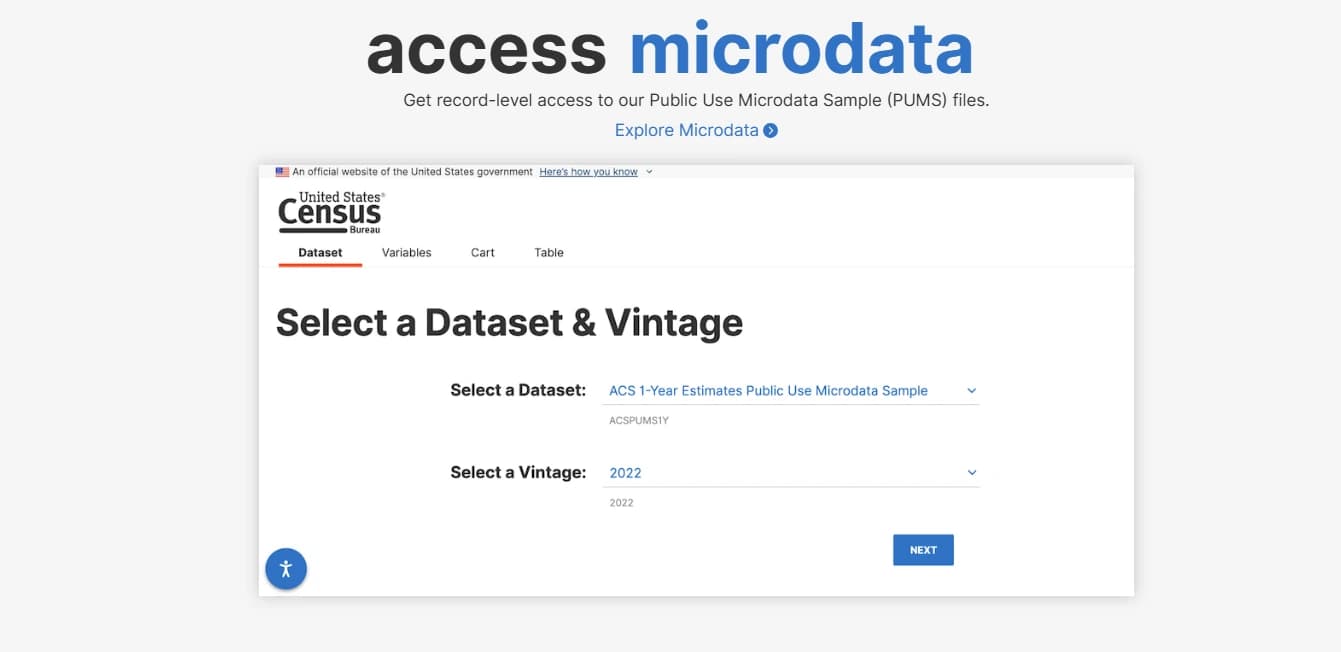Image resolution: width=1341 pixels, height=652 pixels.
Task: Click the "access microdata" title text
Action: pos(669,50)
